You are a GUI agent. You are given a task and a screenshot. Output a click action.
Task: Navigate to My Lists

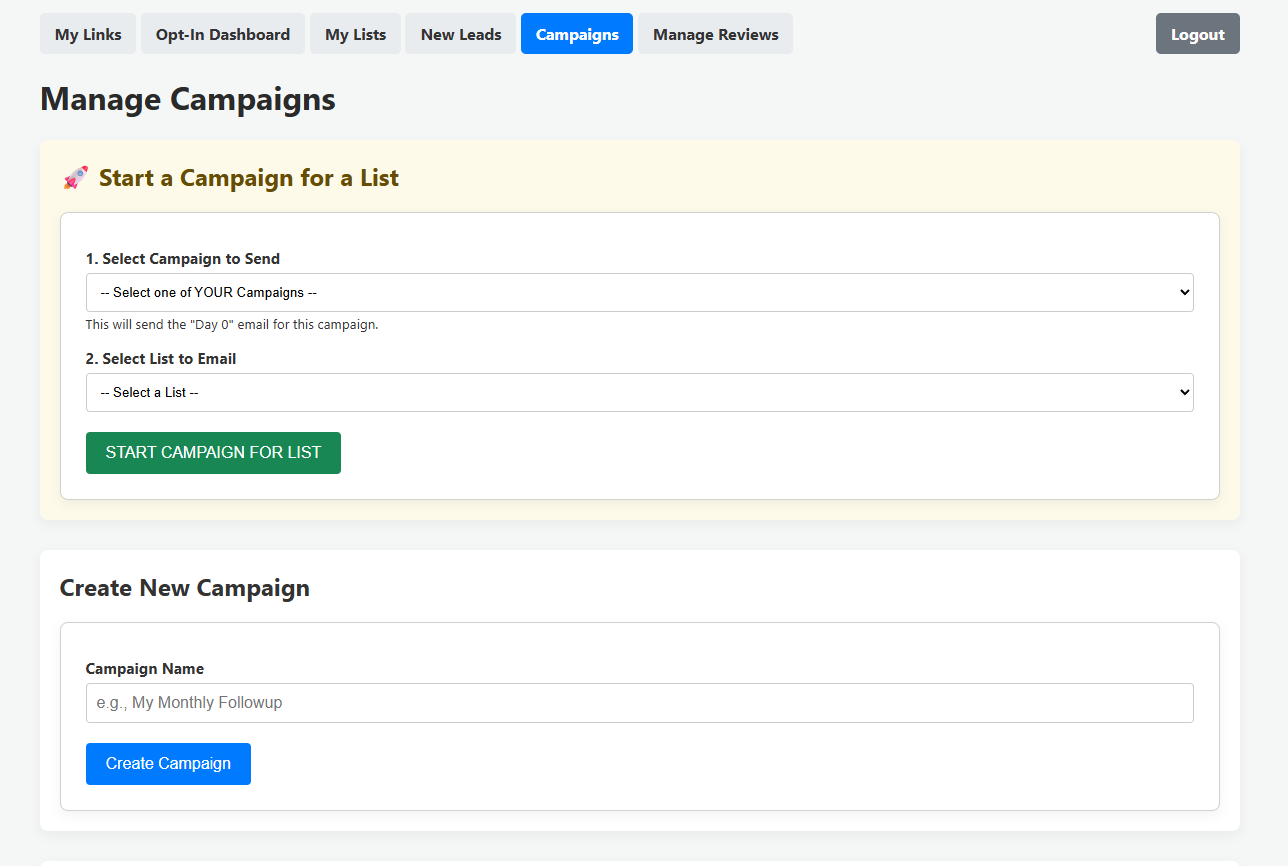(355, 33)
